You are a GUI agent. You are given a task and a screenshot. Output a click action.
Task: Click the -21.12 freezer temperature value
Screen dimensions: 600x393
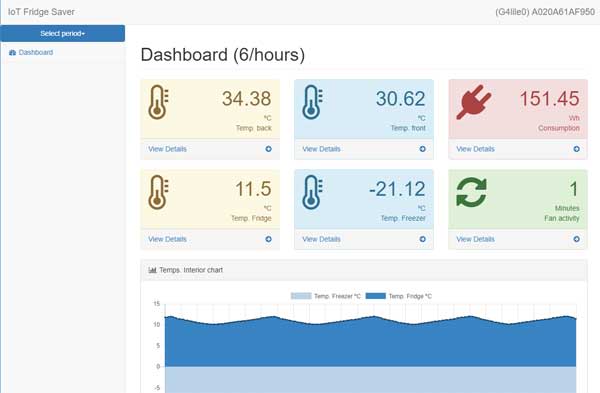coord(397,189)
